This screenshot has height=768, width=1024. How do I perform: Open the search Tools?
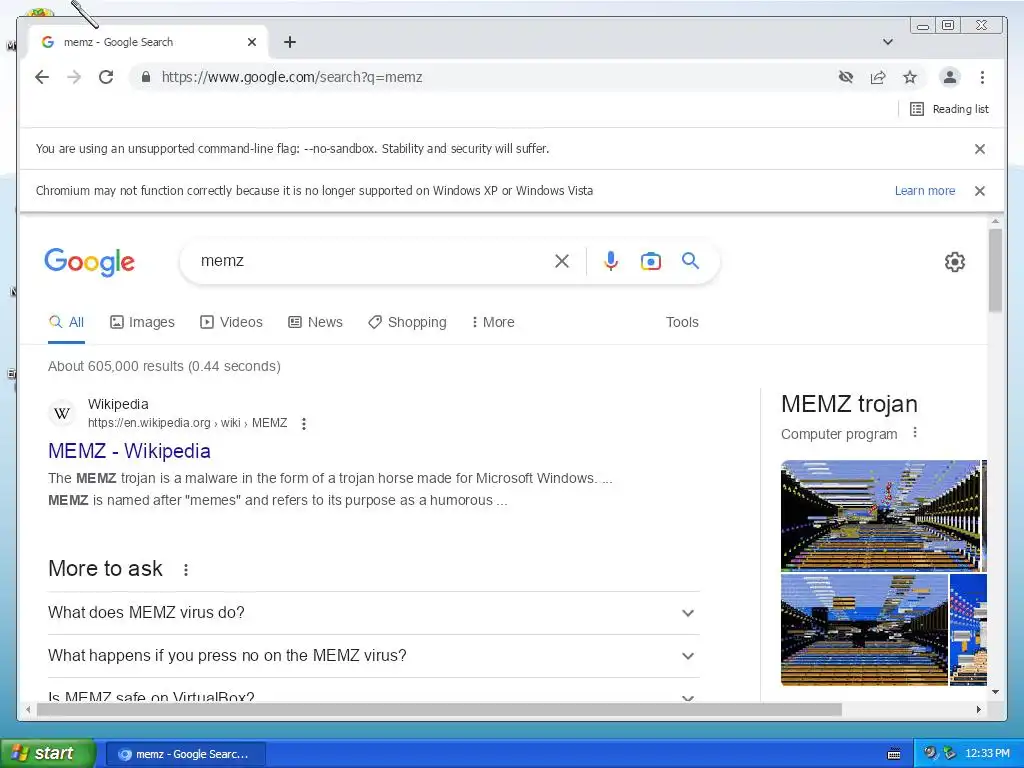click(682, 322)
